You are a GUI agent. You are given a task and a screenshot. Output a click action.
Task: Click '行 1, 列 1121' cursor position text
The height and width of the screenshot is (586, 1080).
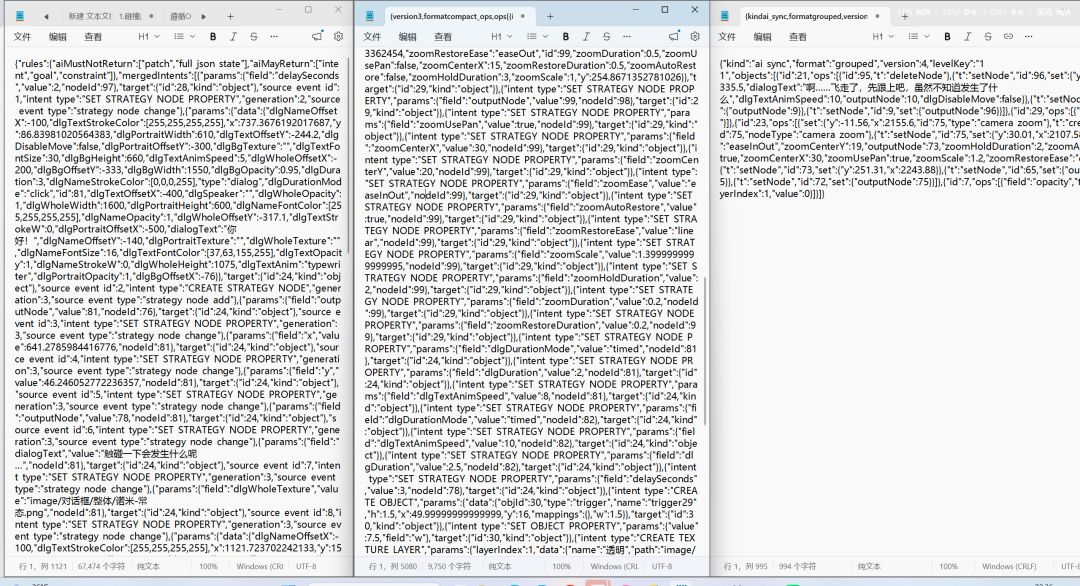click(x=43, y=567)
